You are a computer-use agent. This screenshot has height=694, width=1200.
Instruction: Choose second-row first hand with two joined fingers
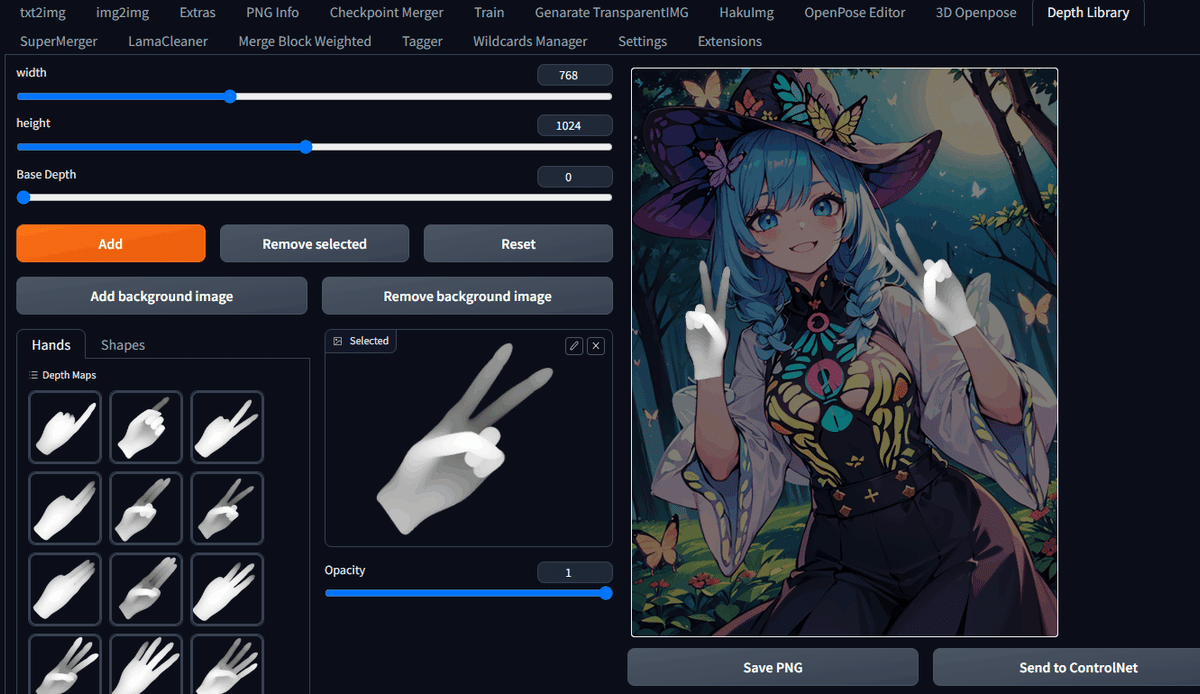65,508
